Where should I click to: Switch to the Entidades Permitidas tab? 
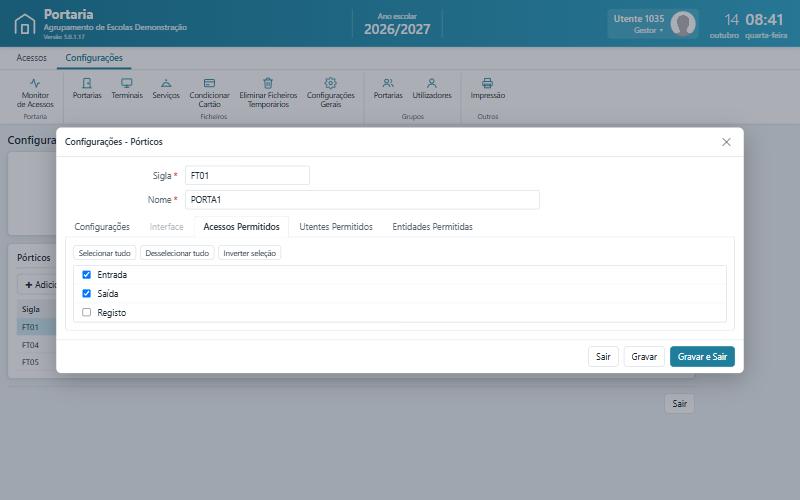[432, 227]
